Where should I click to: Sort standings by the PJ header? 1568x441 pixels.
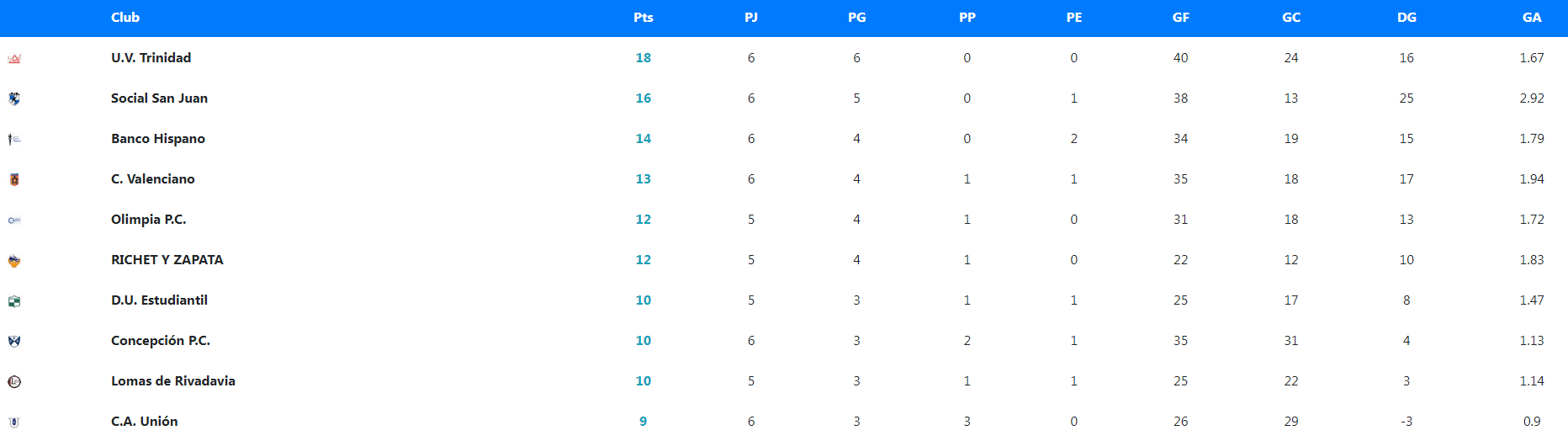(751, 18)
